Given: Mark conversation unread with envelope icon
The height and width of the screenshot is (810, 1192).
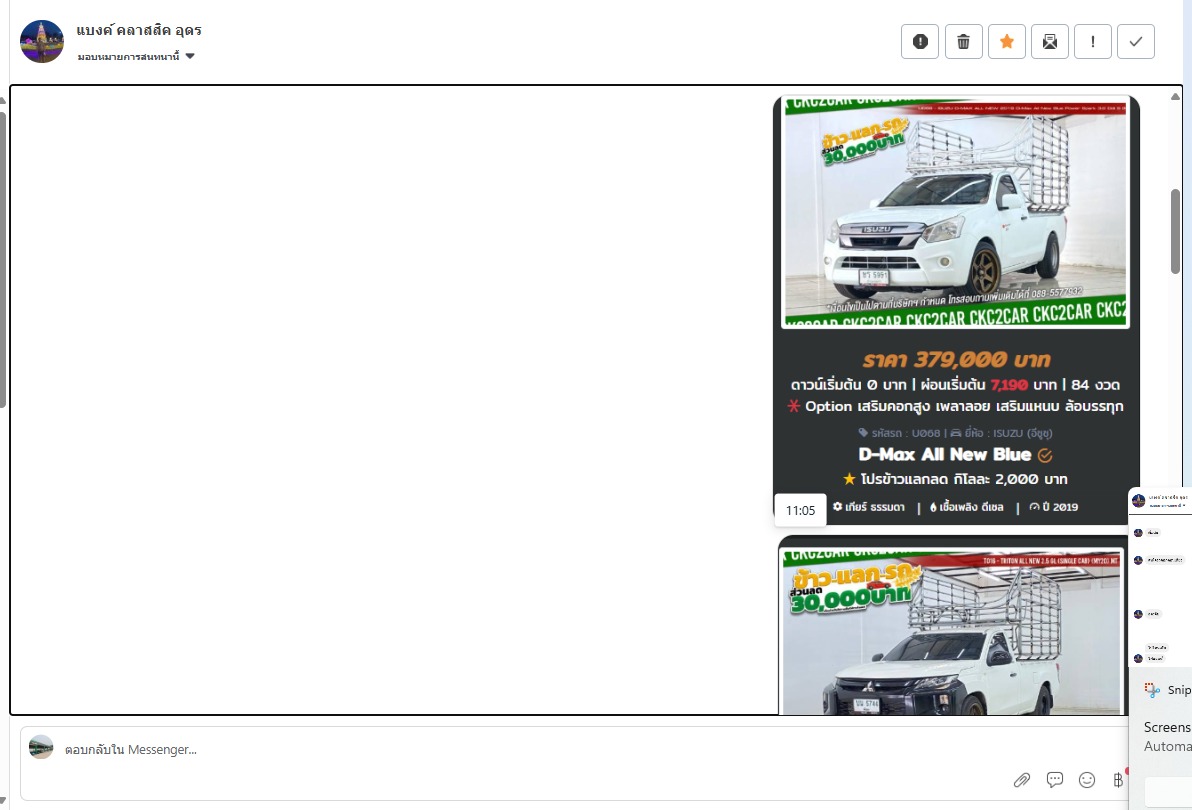Looking at the screenshot, I should click(x=1050, y=41).
